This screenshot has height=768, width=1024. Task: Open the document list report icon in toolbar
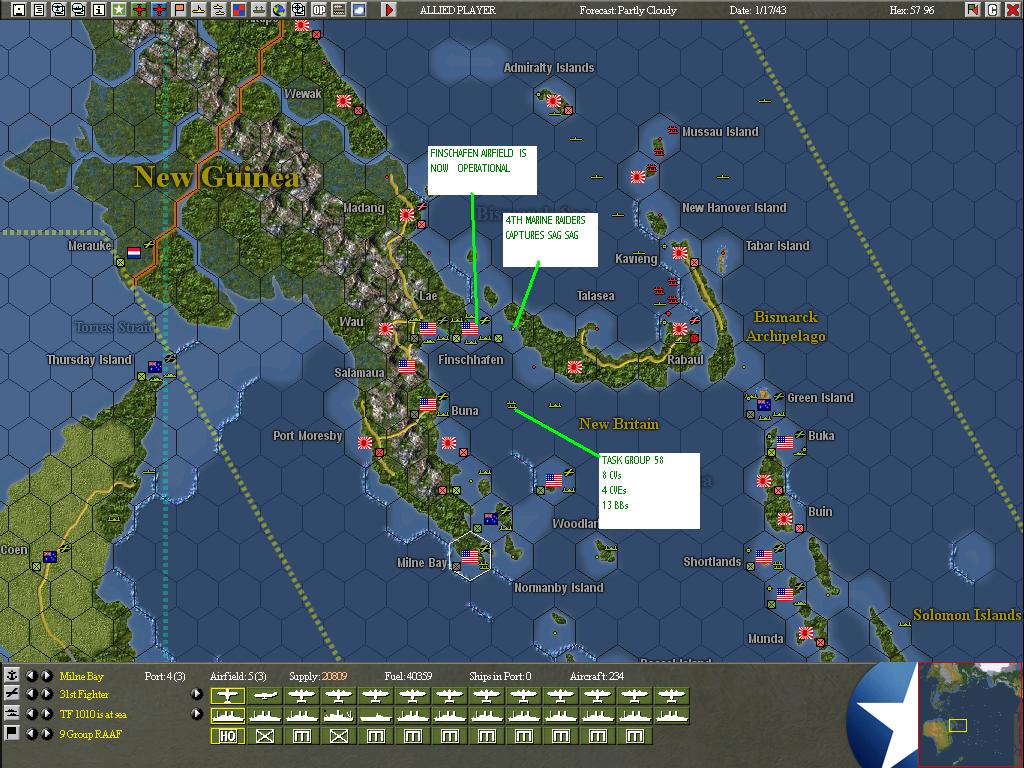click(x=39, y=9)
